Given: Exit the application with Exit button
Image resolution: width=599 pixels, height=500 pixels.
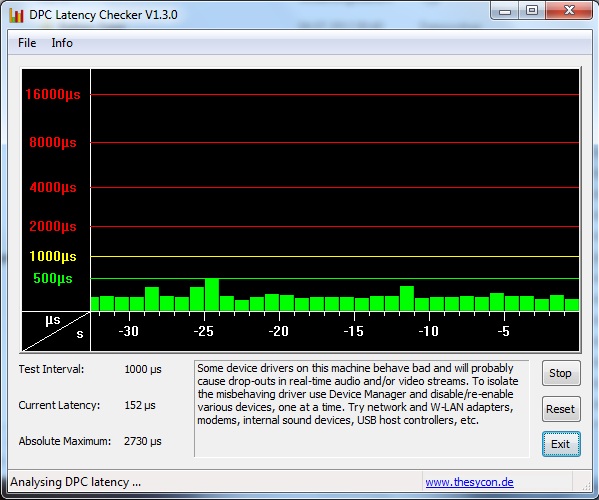Looking at the screenshot, I should coord(561,444).
